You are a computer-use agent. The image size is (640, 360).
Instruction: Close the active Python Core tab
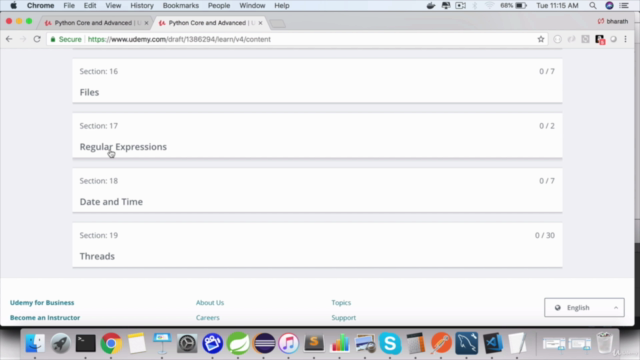[x=260, y=23]
